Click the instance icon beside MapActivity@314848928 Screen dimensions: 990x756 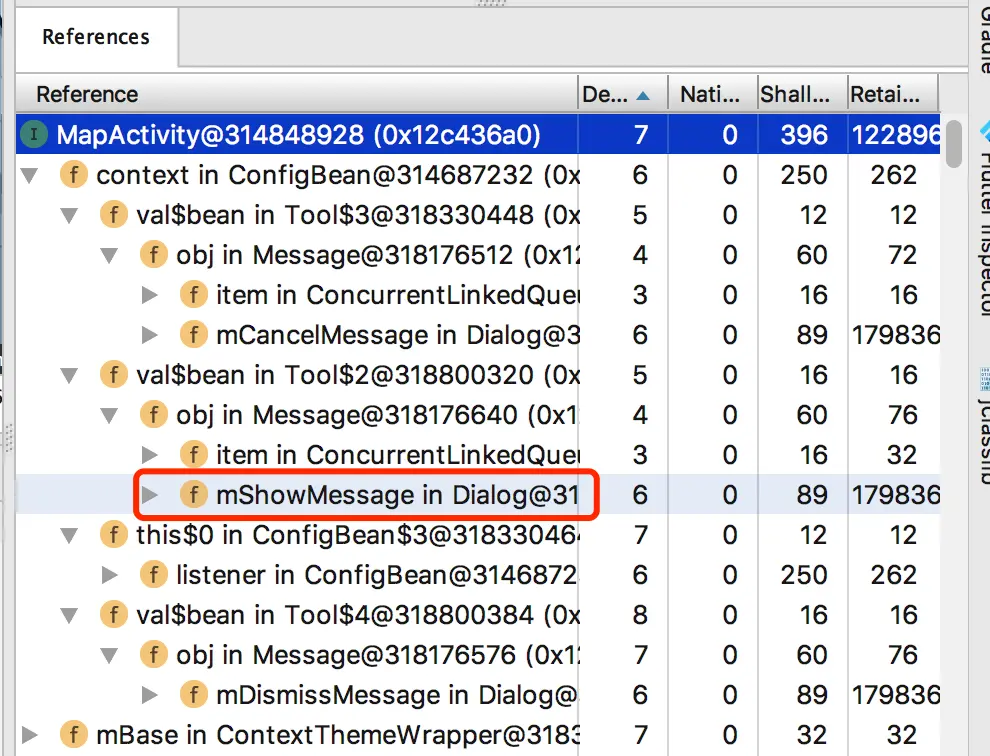[34, 134]
